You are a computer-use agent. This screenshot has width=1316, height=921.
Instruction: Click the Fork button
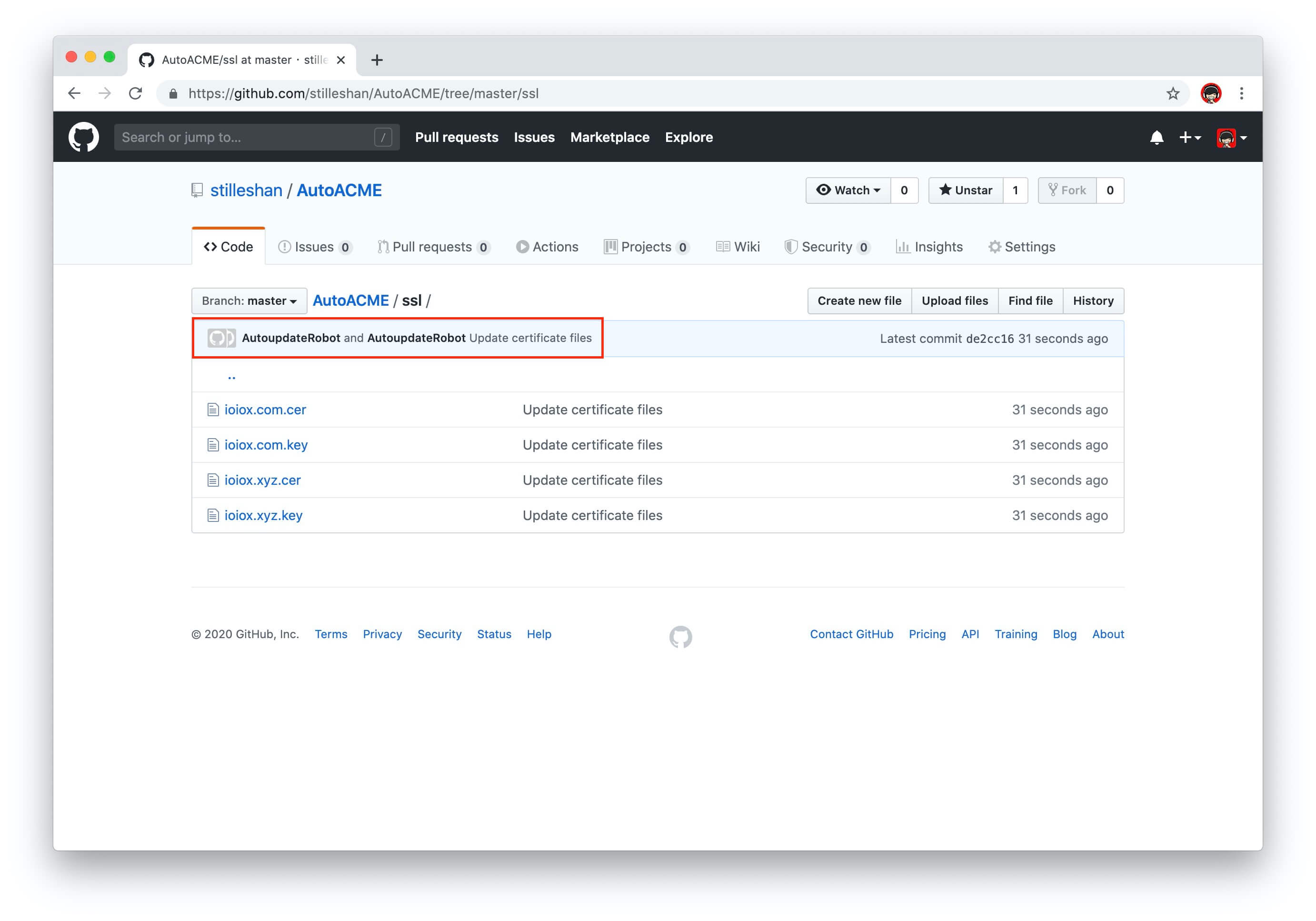[x=1067, y=190]
